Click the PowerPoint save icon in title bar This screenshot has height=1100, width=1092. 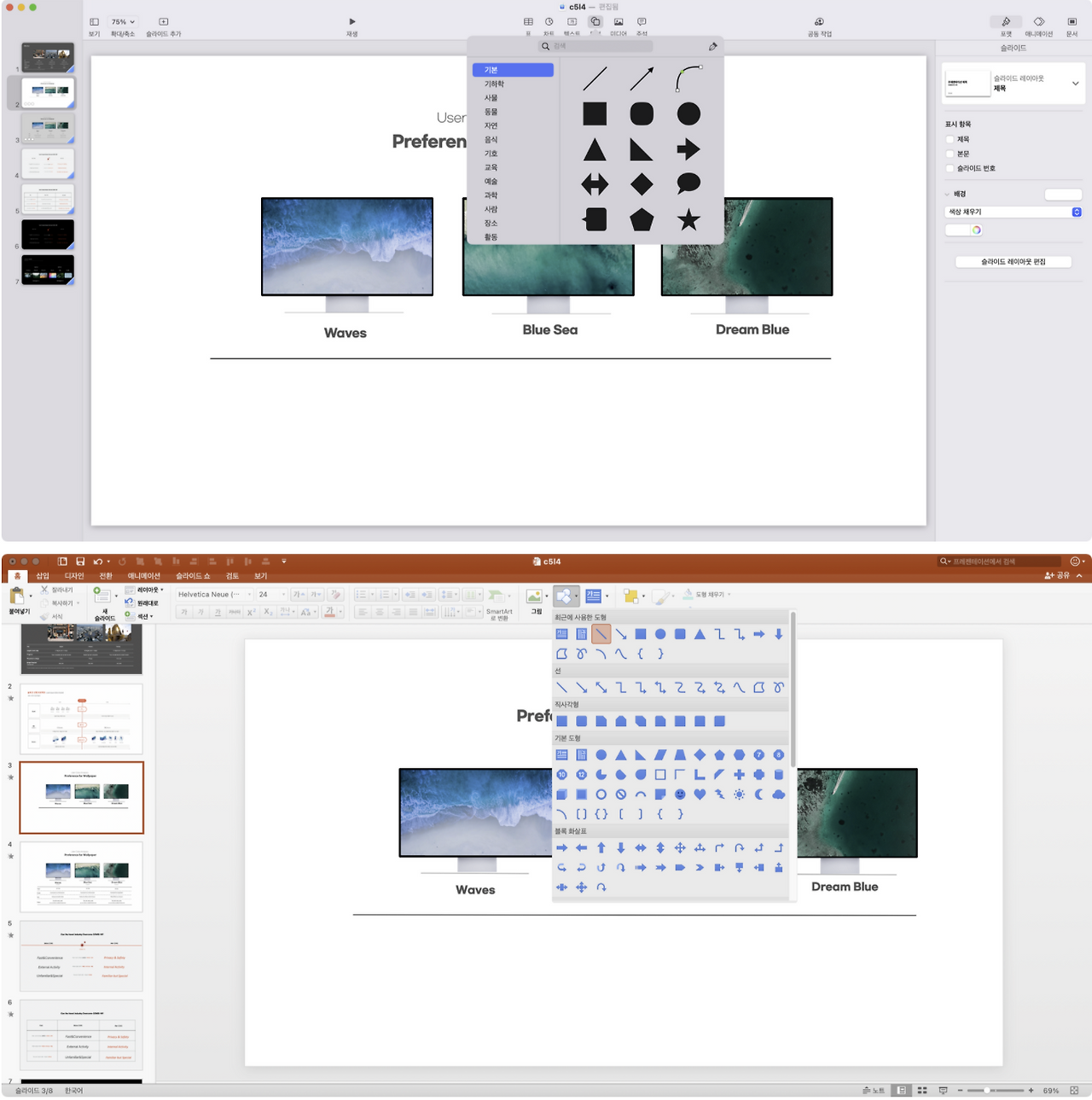(80, 562)
